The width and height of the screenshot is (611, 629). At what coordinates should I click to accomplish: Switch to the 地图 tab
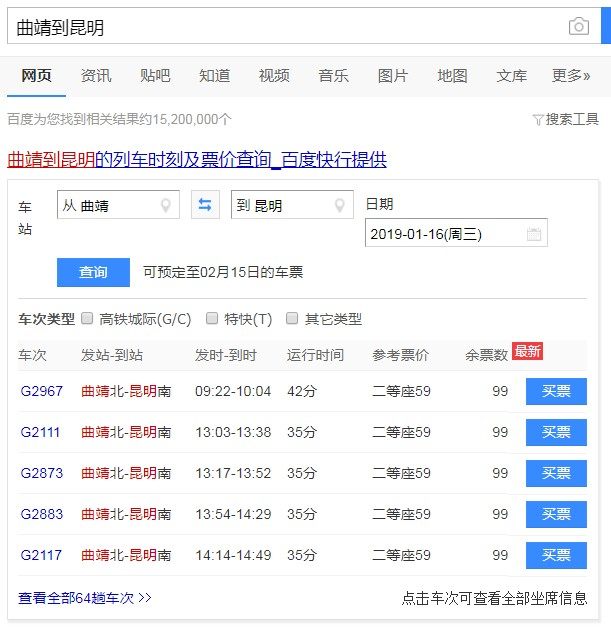(452, 75)
